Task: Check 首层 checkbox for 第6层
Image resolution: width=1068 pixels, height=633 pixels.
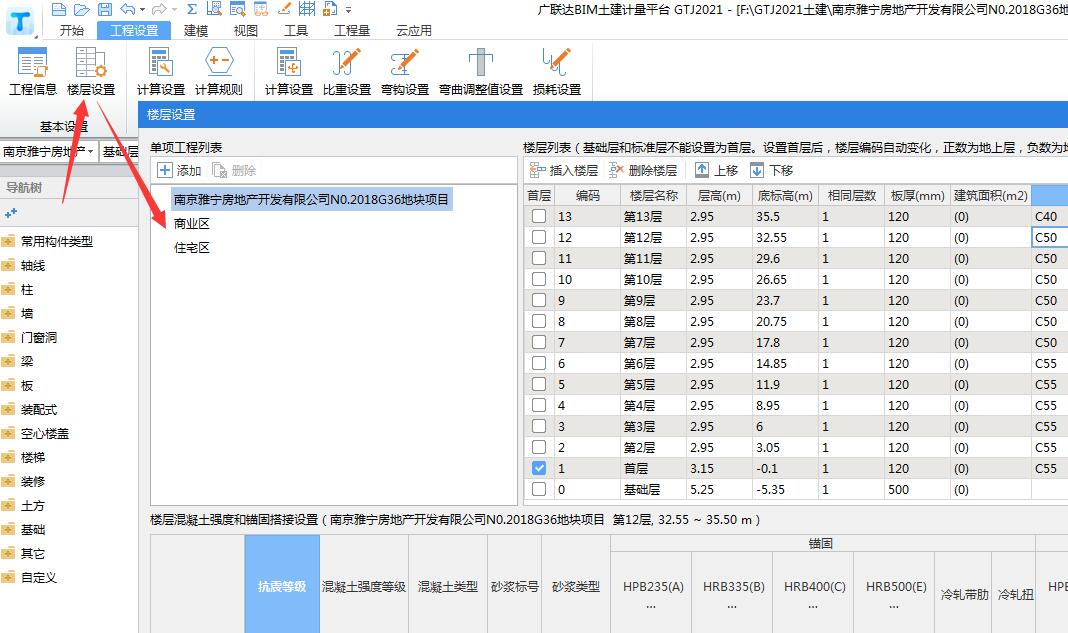Action: coord(539,363)
